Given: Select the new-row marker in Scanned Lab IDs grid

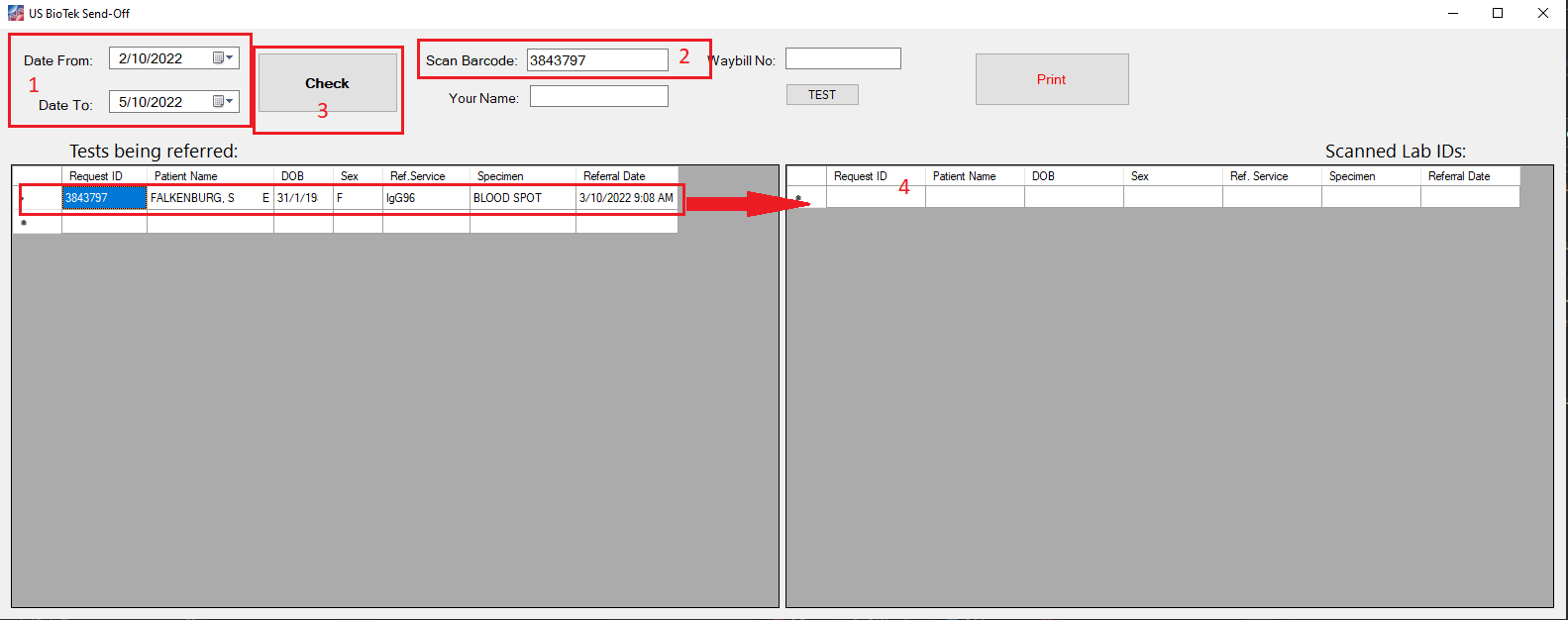Looking at the screenshot, I should (806, 197).
